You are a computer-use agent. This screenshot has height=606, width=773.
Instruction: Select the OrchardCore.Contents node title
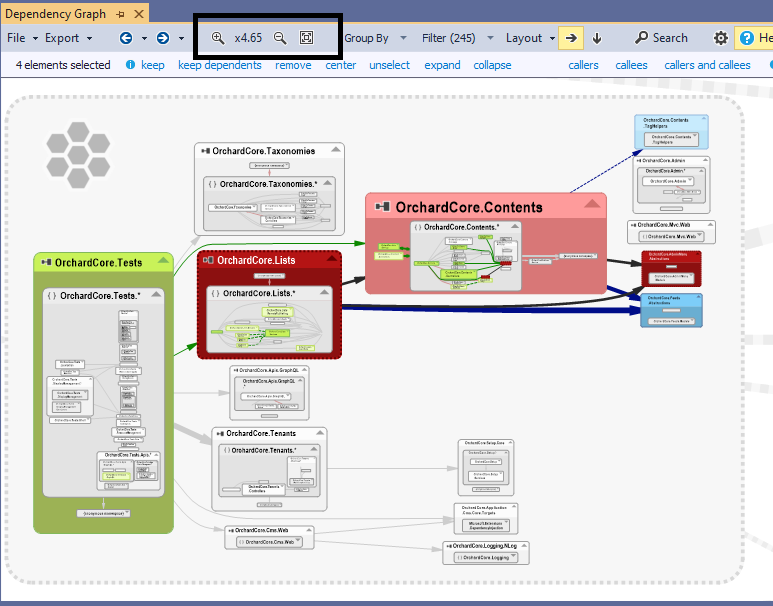pyautogui.click(x=469, y=208)
